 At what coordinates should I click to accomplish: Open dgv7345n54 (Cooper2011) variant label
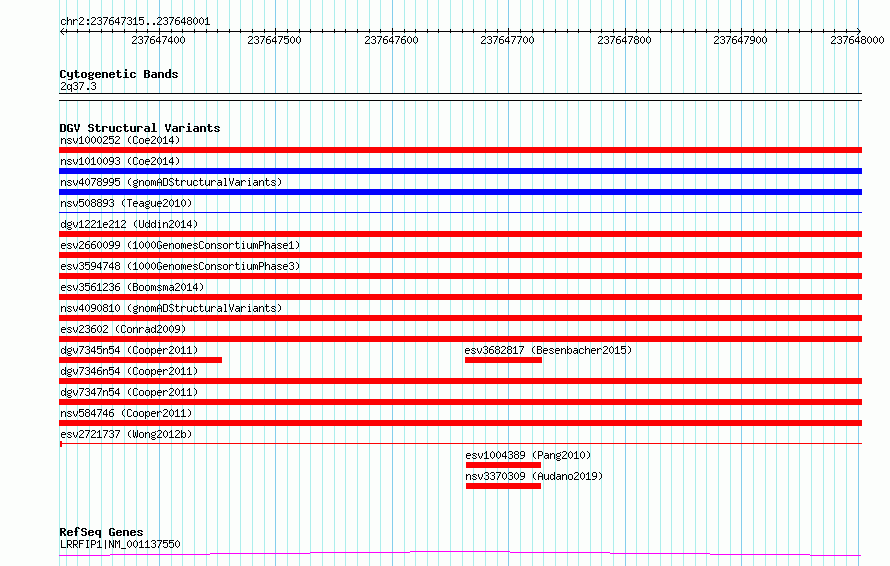(129, 350)
